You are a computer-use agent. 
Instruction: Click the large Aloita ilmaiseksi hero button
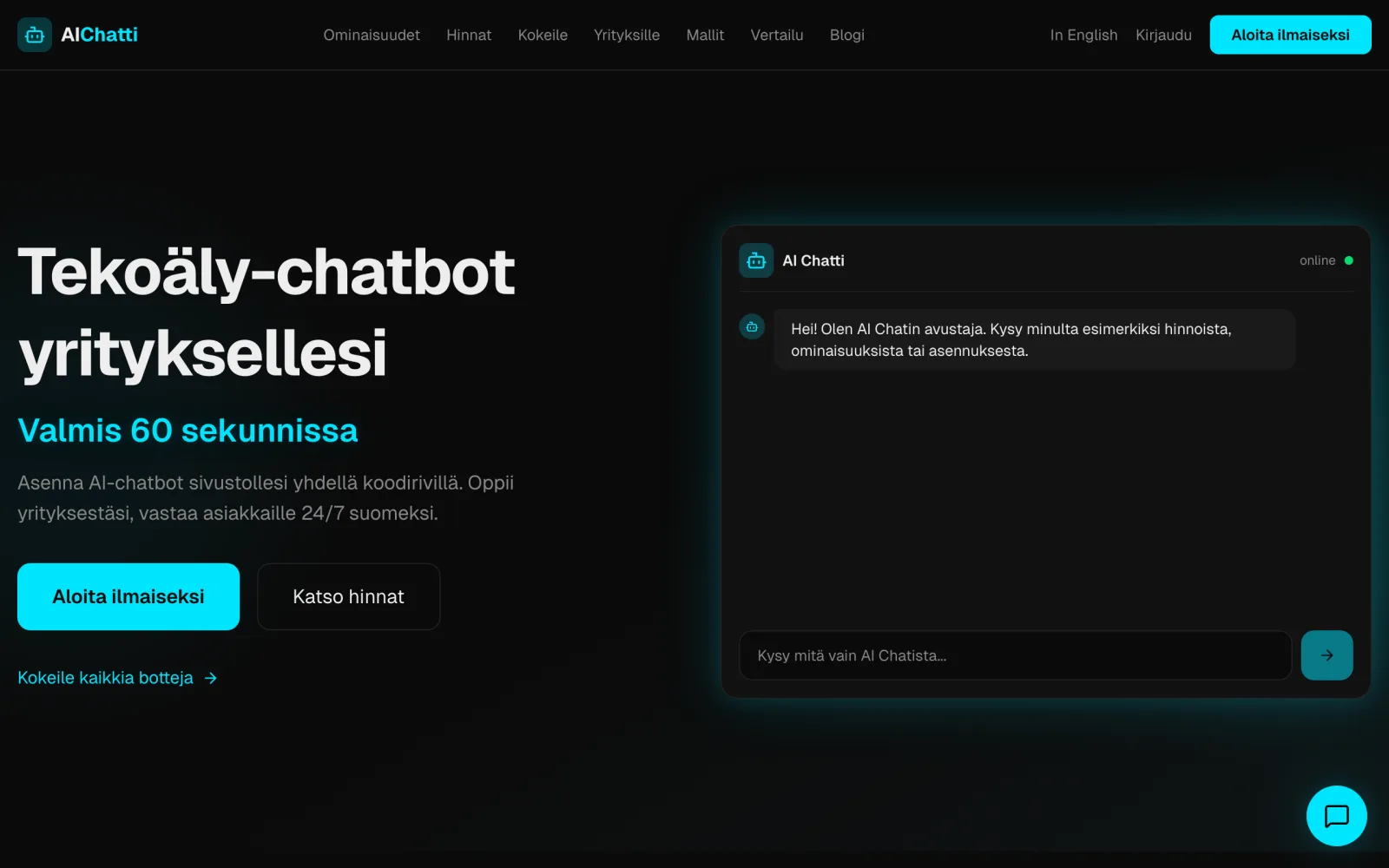(128, 596)
